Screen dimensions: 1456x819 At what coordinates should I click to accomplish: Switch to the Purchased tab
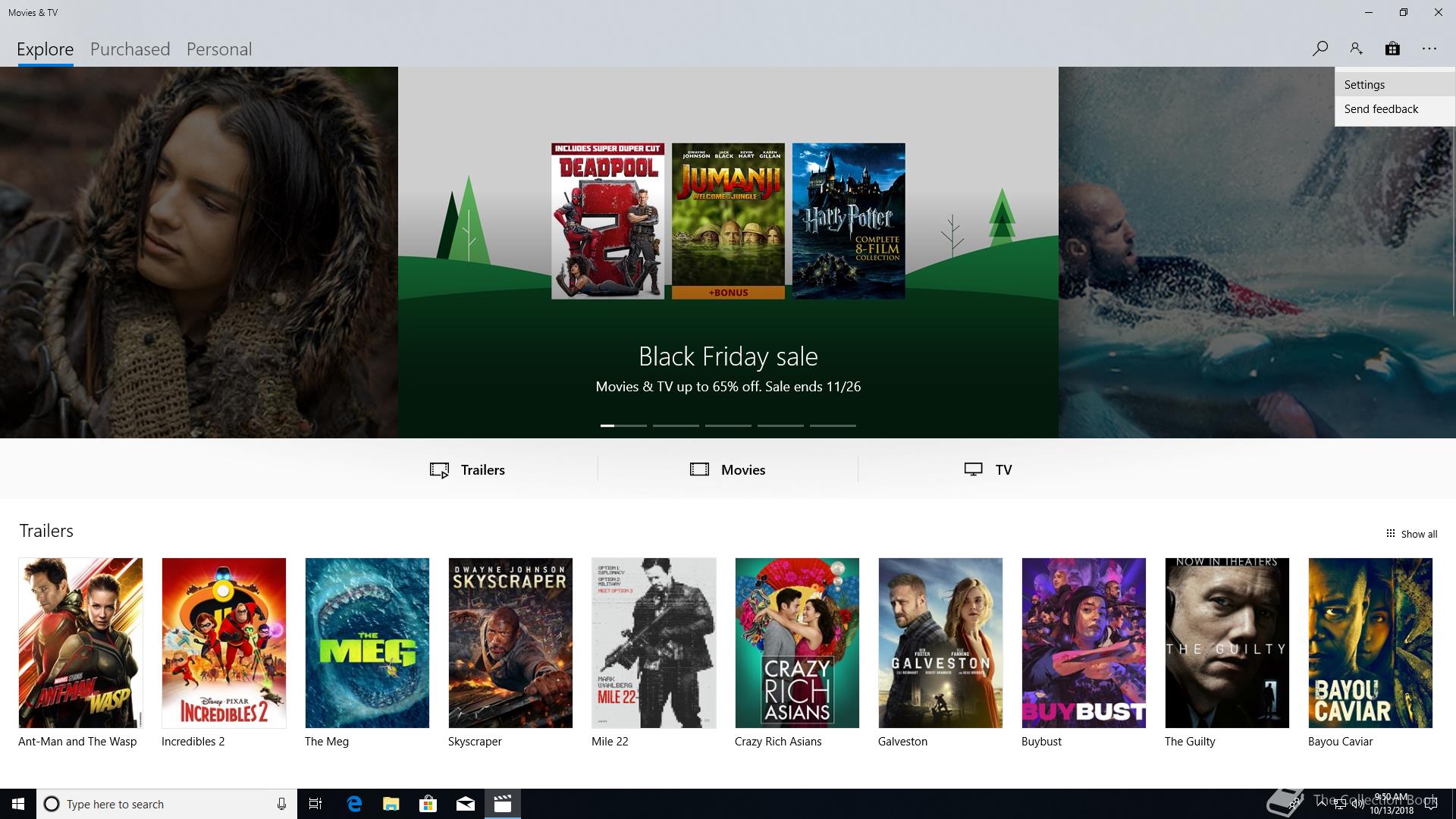[130, 49]
